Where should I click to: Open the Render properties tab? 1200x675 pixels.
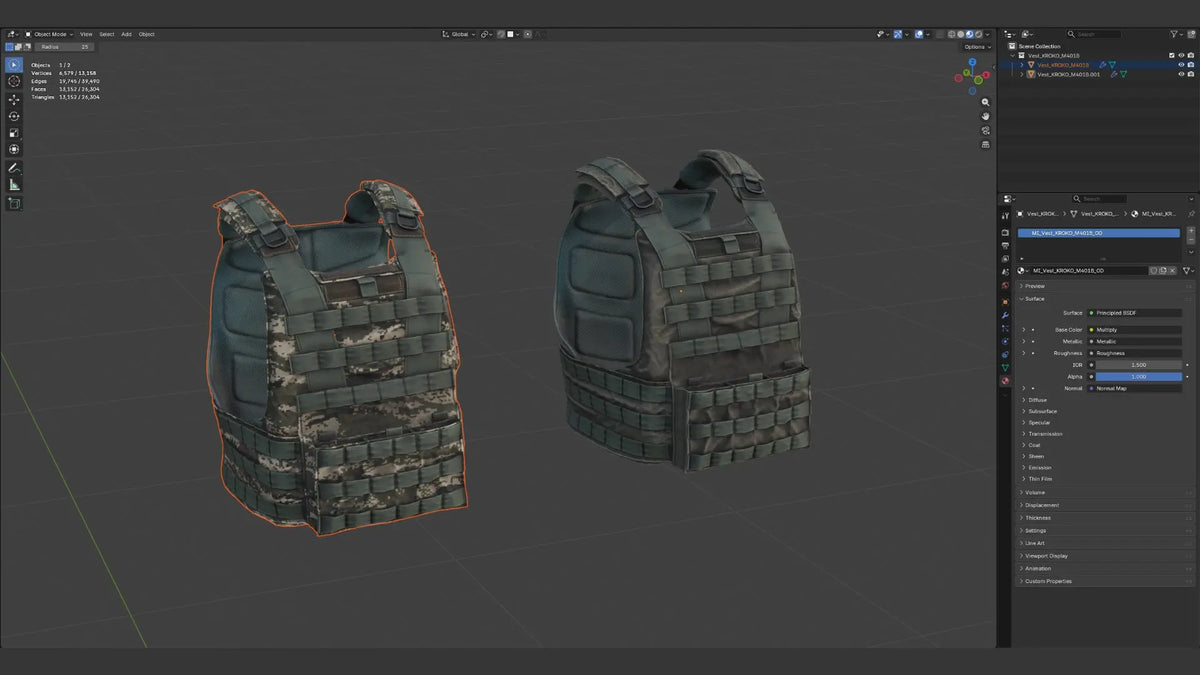1005,232
